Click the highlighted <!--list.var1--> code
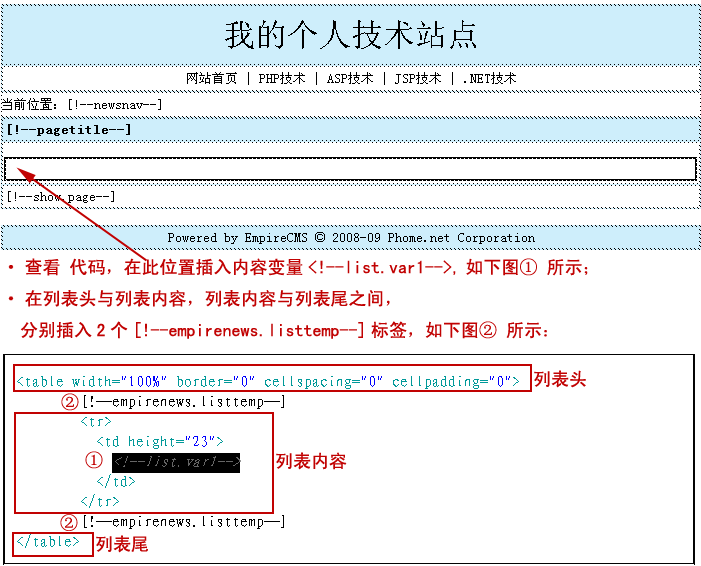This screenshot has width=701, height=566. [x=176, y=461]
